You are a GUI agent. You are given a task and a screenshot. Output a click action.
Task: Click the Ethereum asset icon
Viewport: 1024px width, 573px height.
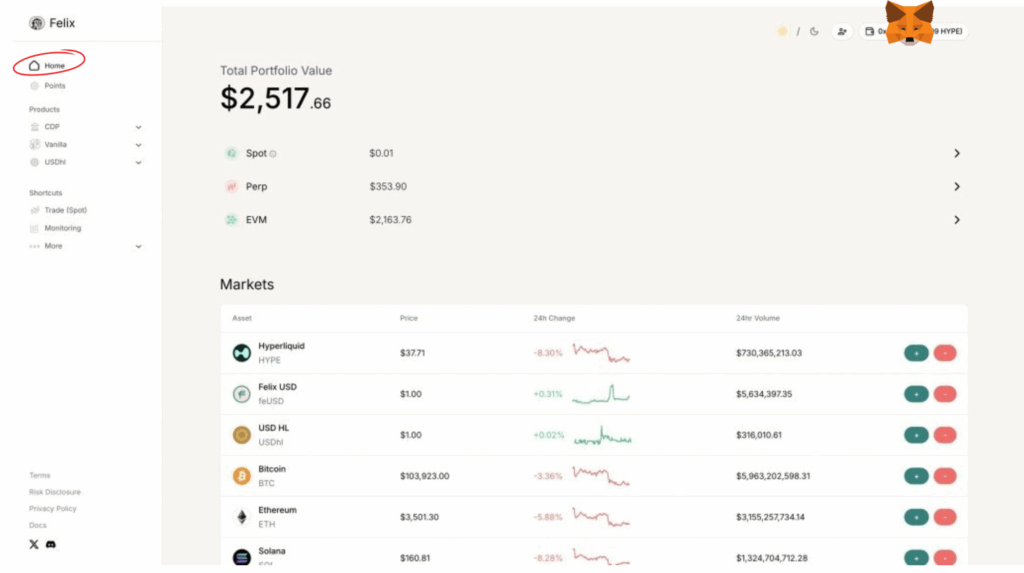pyautogui.click(x=241, y=517)
